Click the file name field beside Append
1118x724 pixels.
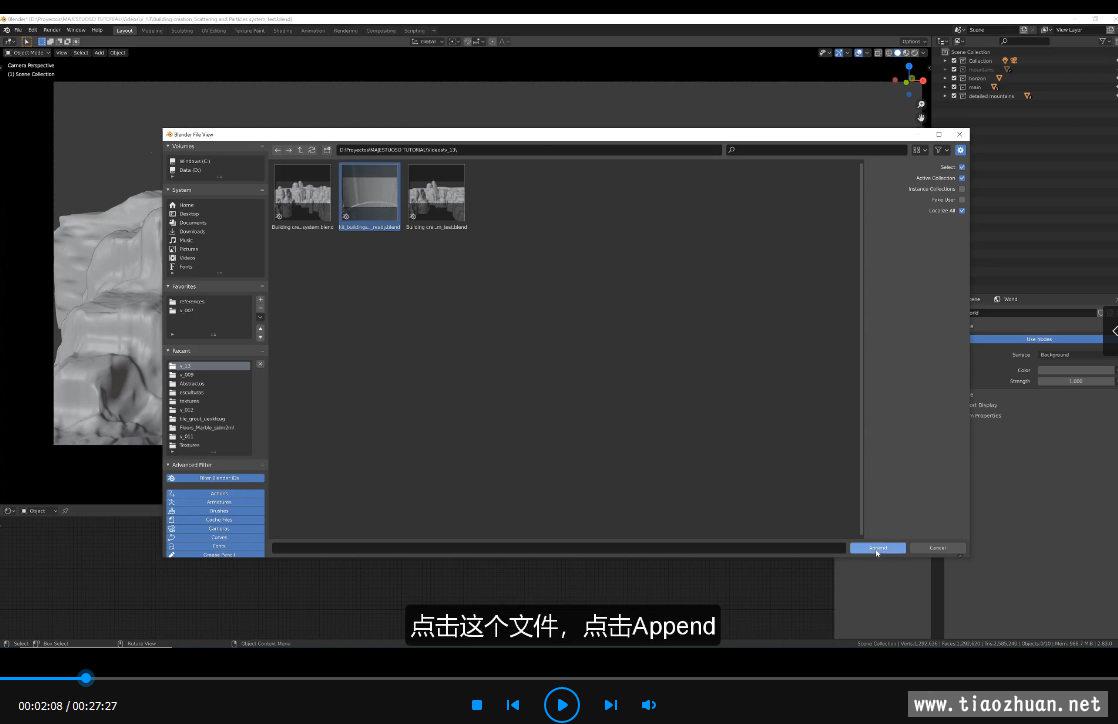click(558, 548)
